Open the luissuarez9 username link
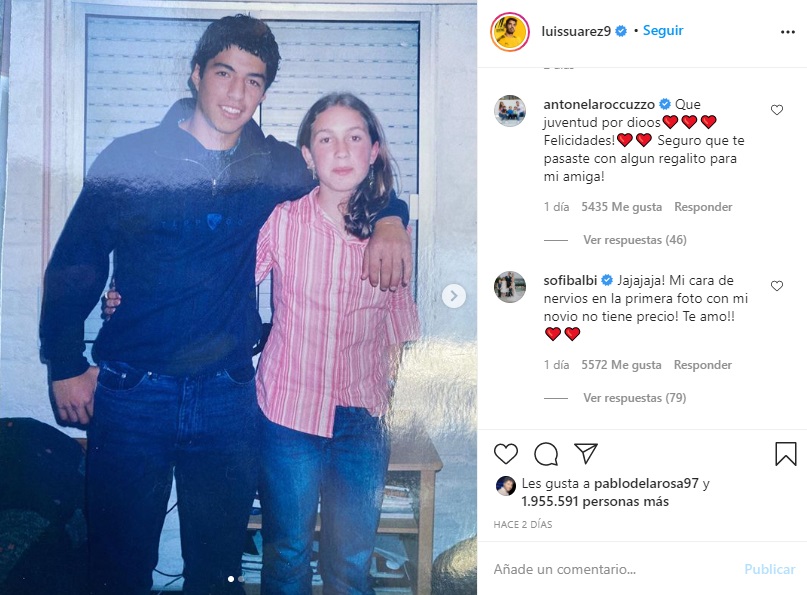Image resolution: width=807 pixels, height=595 pixels. coord(576,31)
